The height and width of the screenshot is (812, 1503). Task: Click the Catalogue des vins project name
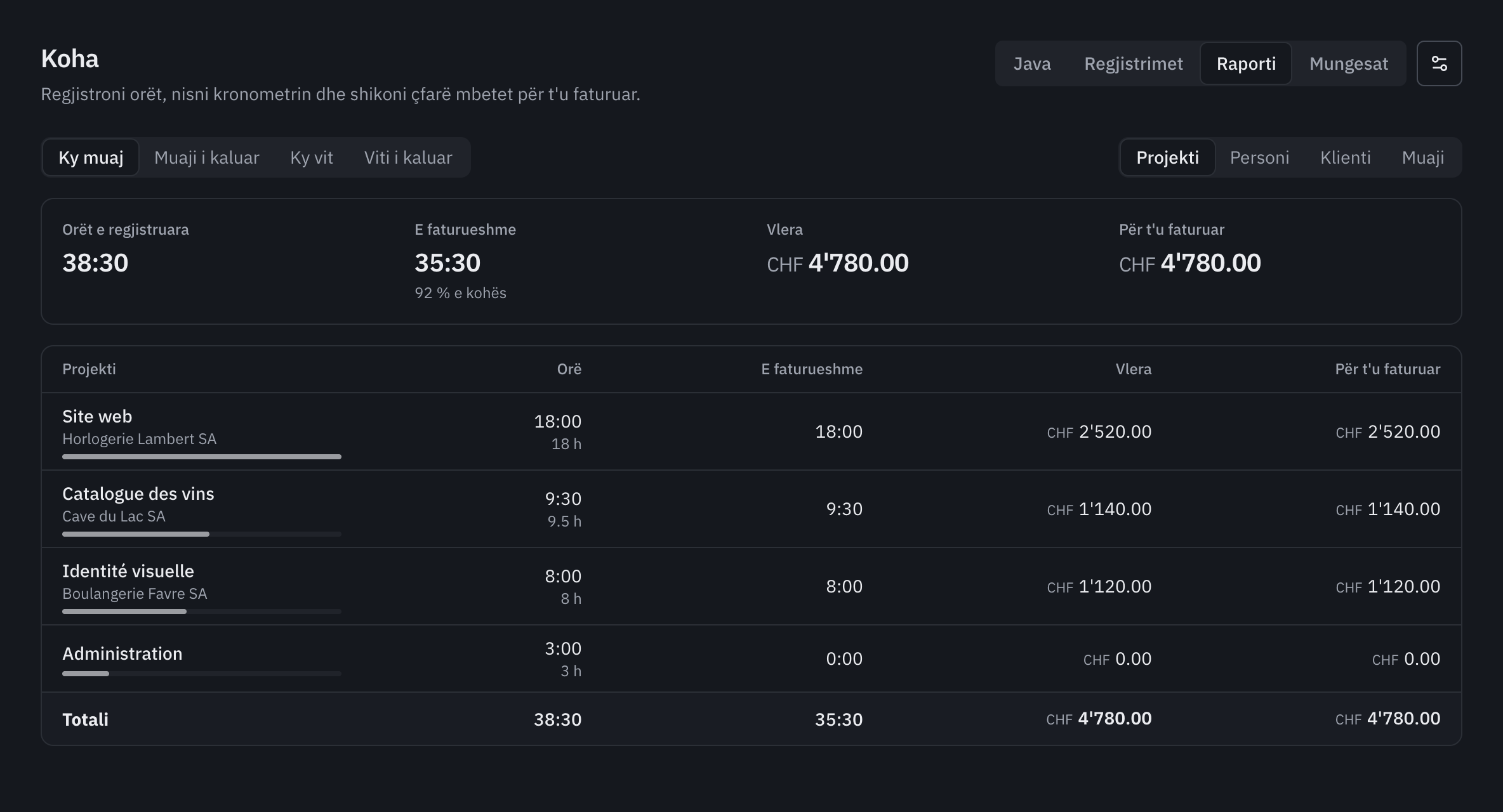tap(138, 494)
